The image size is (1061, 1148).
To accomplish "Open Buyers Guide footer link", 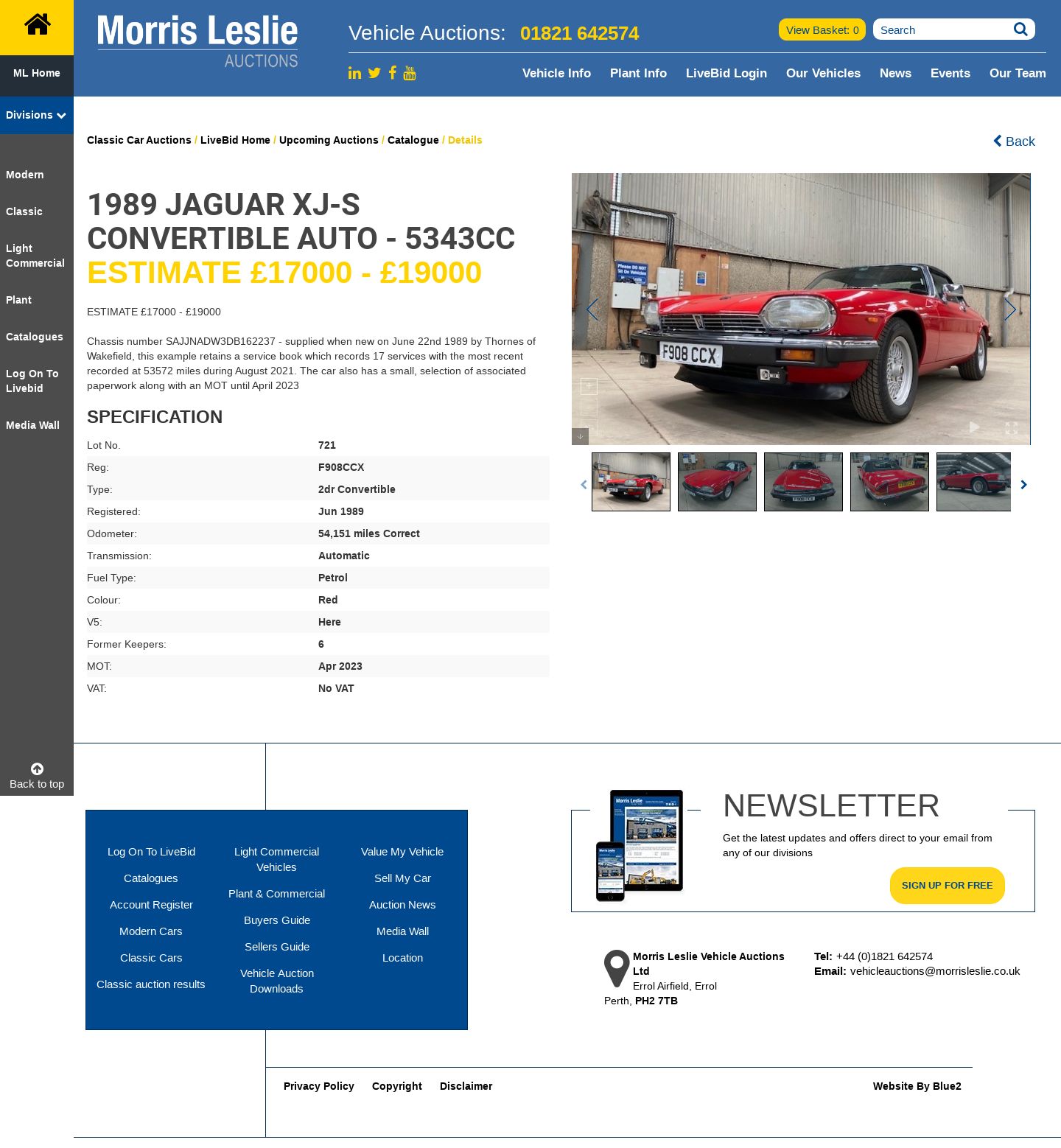I will (x=277, y=920).
